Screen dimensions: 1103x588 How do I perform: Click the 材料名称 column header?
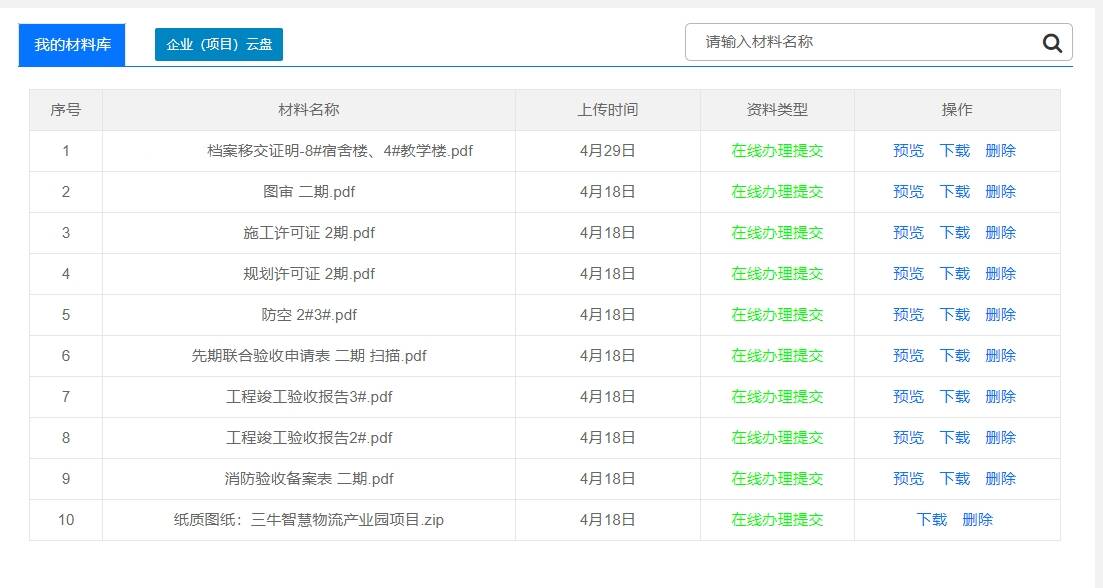[309, 110]
